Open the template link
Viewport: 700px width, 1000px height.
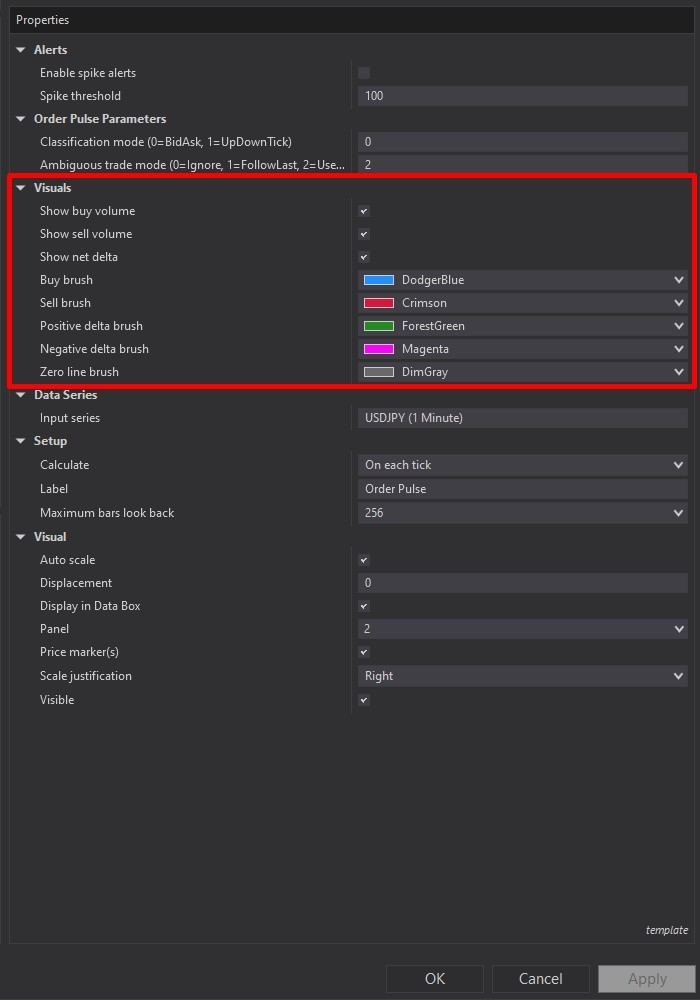pos(666,930)
